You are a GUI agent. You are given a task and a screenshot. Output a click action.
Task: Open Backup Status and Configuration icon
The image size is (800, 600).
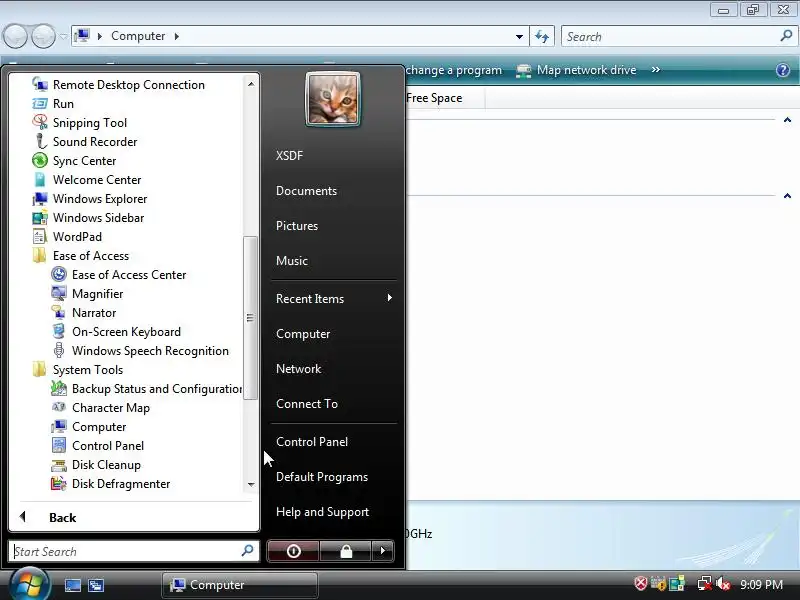tap(59, 388)
